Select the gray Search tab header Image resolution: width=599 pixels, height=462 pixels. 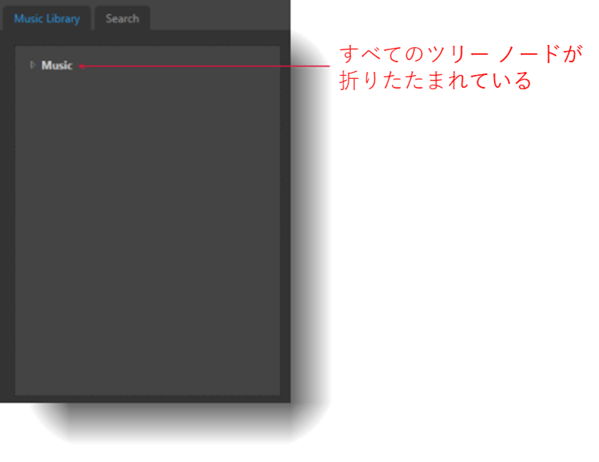click(122, 18)
